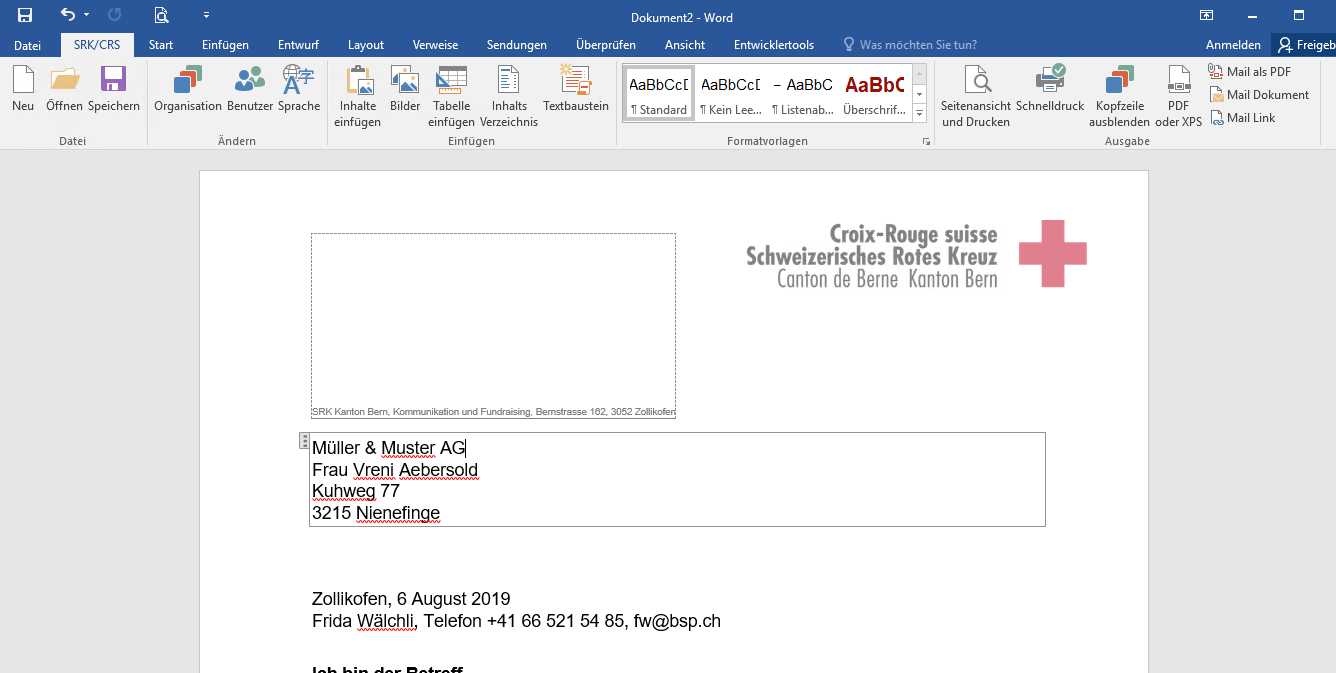The height and width of the screenshot is (673, 1336).
Task: Open the Formatvorlagen dialog launcher
Action: click(x=926, y=142)
